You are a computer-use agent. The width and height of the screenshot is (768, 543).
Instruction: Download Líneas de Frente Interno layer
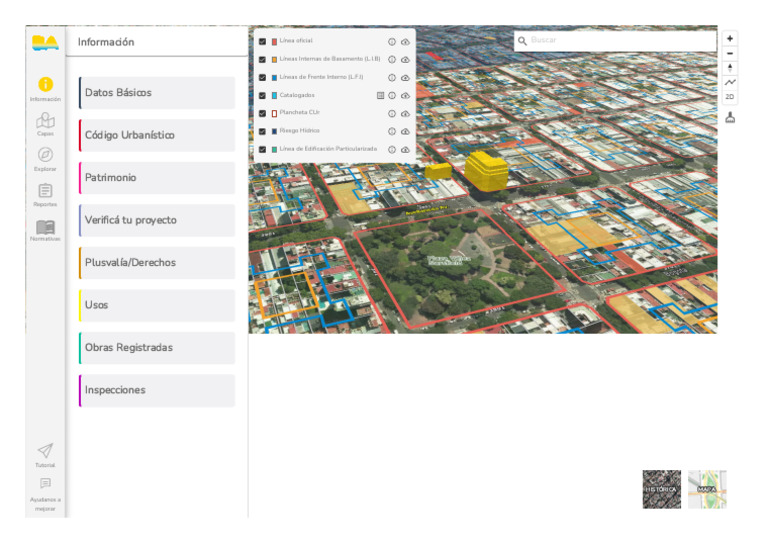pos(405,77)
